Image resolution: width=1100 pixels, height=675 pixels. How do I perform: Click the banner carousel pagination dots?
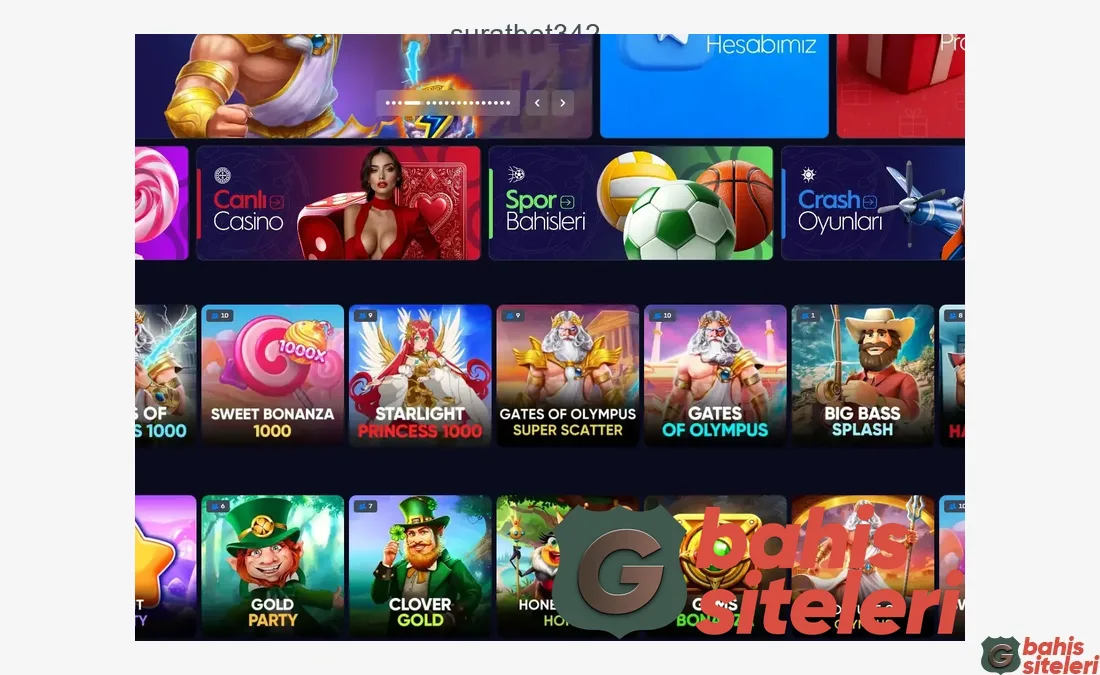tap(448, 103)
